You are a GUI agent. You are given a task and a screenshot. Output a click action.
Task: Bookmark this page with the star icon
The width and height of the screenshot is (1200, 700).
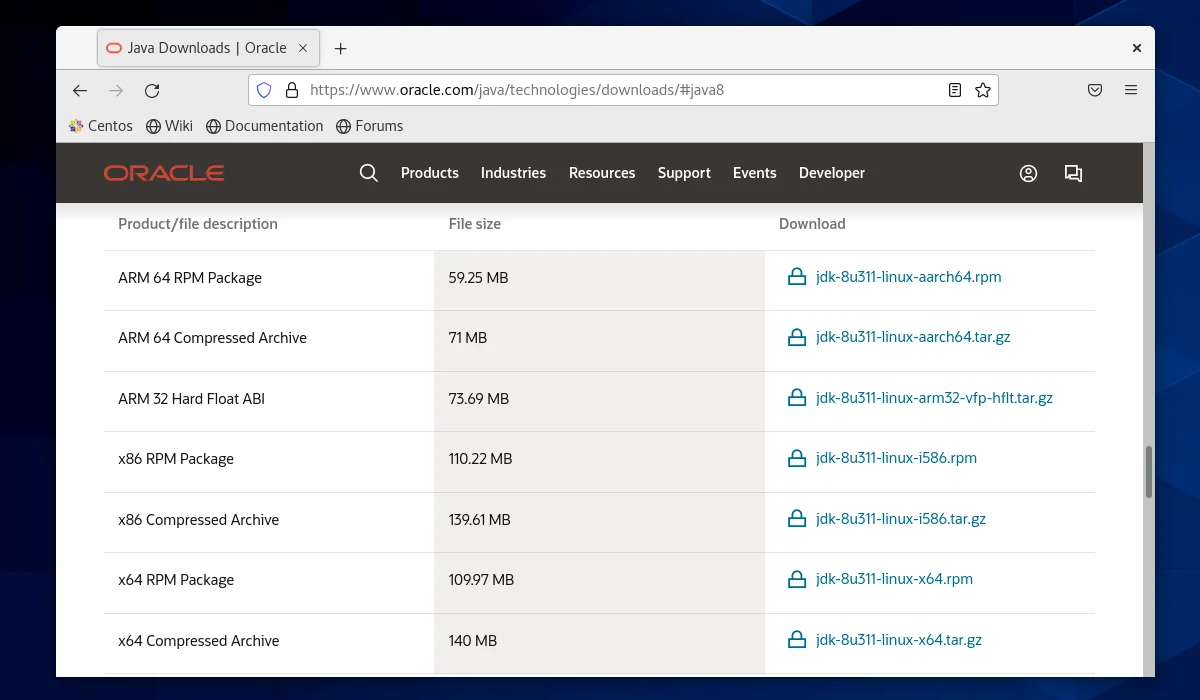pyautogui.click(x=983, y=90)
